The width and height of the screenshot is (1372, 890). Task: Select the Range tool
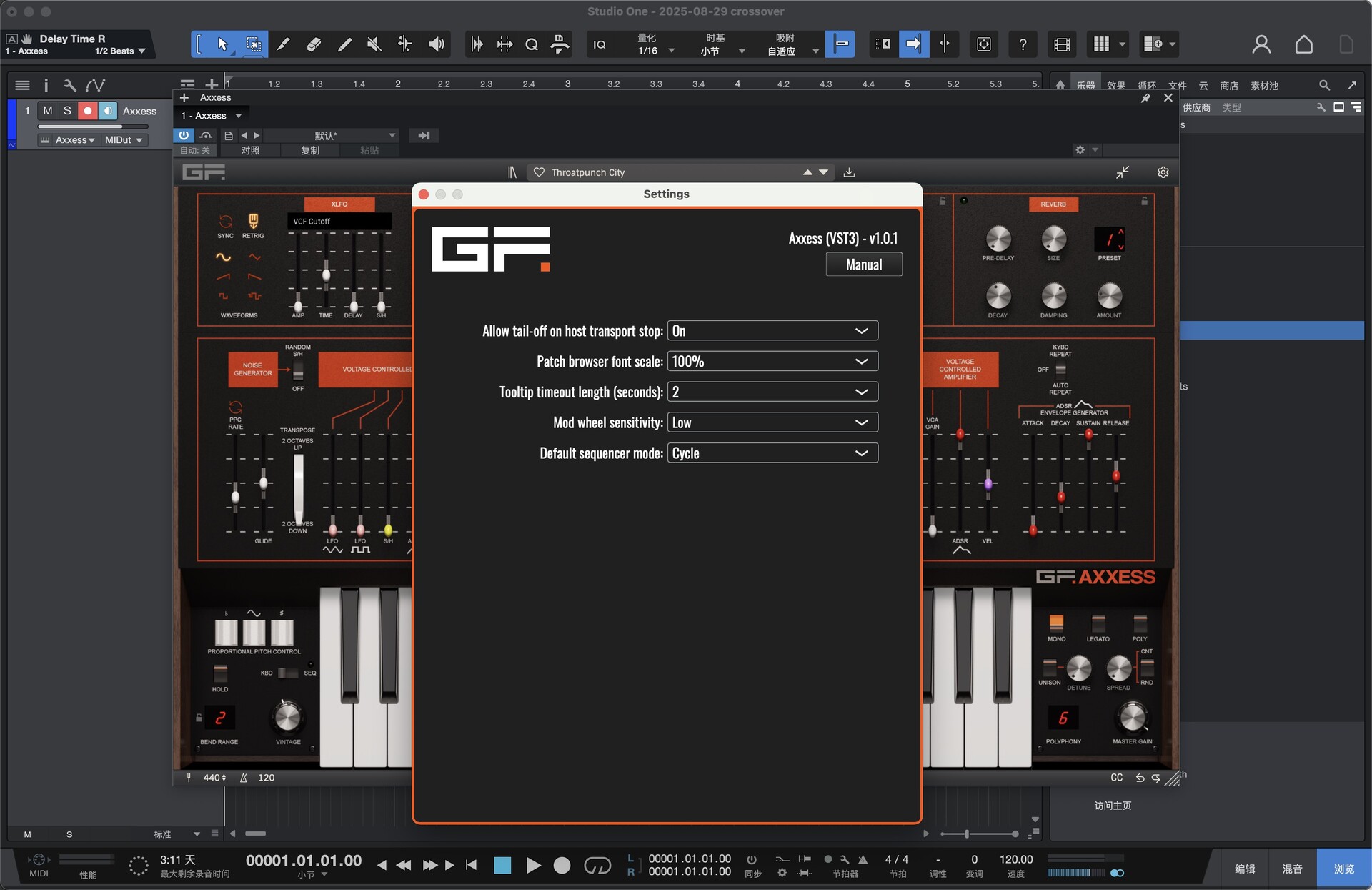point(253,44)
